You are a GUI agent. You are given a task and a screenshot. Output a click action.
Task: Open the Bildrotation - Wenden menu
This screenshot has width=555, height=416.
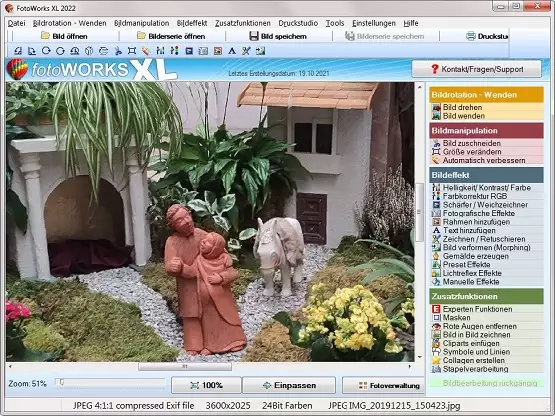pos(69,23)
